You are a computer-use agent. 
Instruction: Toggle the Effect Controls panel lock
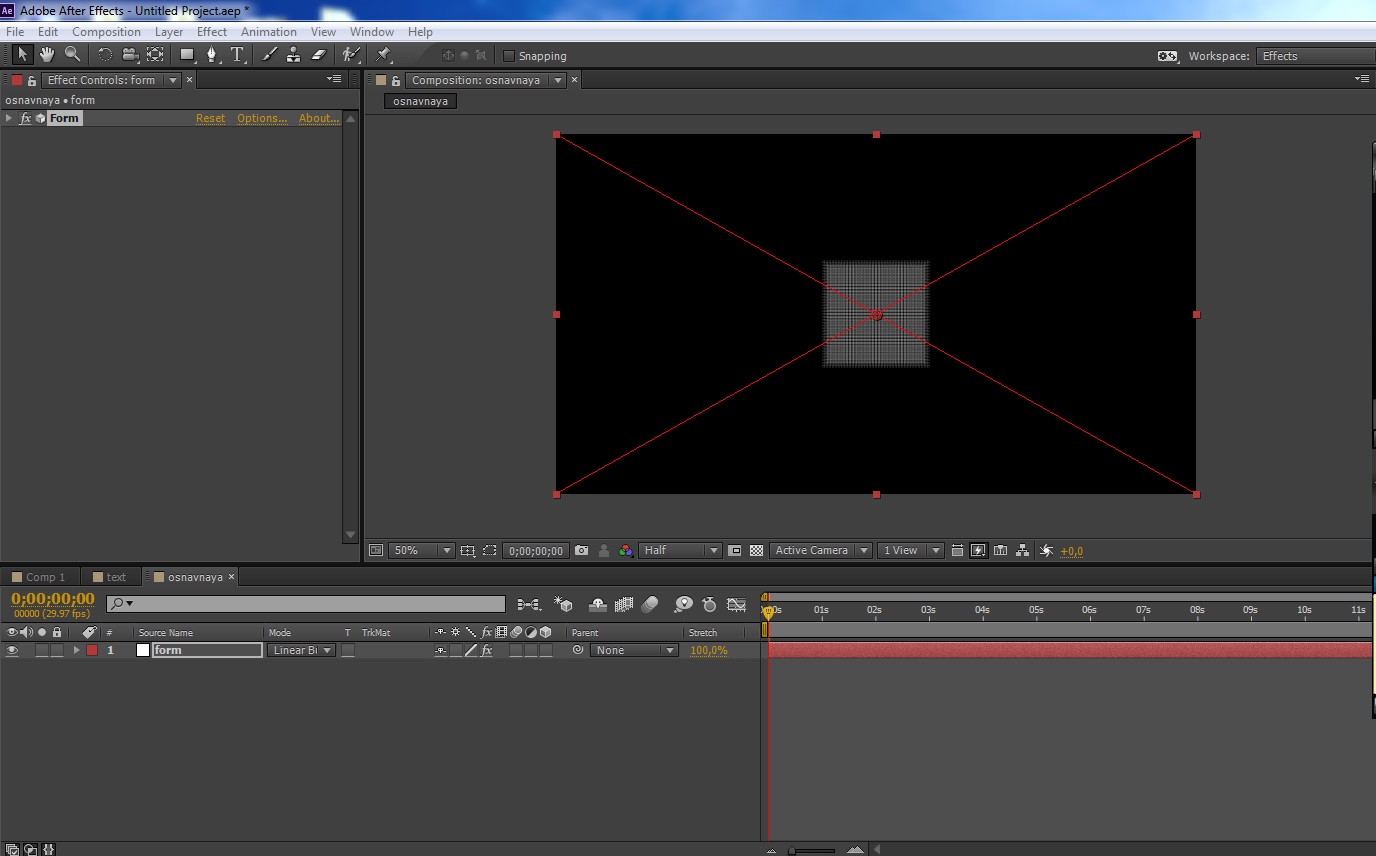tap(32, 80)
